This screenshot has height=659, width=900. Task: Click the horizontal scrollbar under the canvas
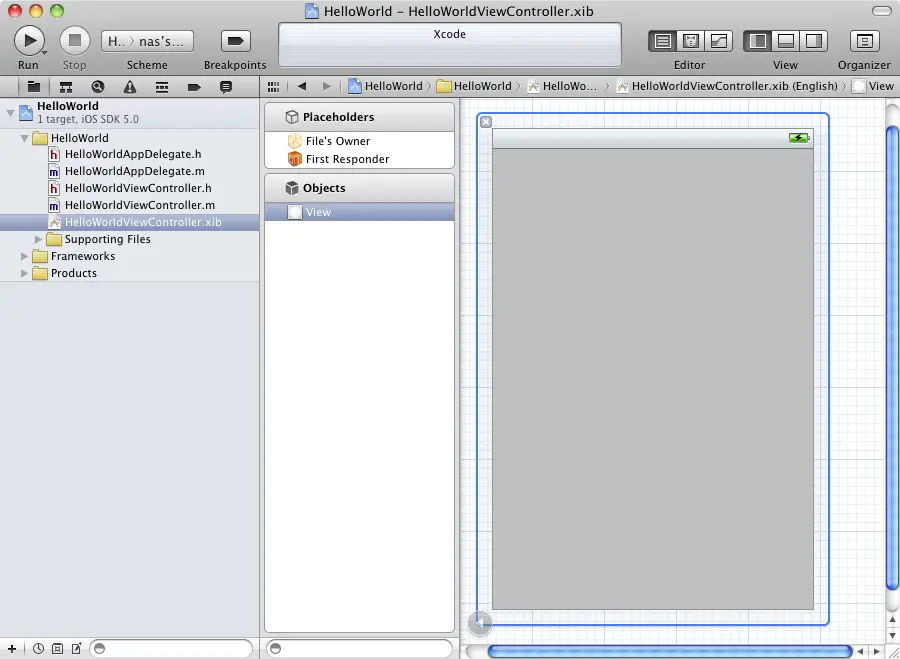coord(669,651)
